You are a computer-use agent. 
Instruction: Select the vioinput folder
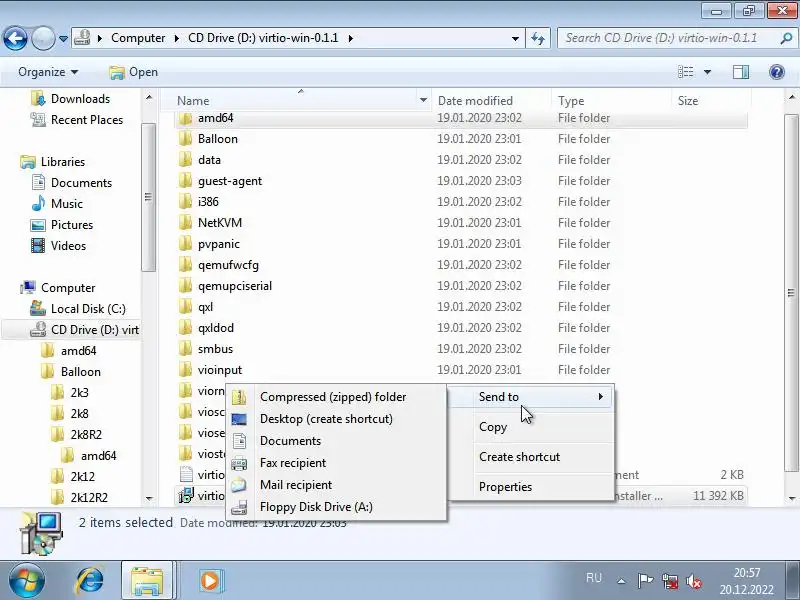pyautogui.click(x=220, y=370)
